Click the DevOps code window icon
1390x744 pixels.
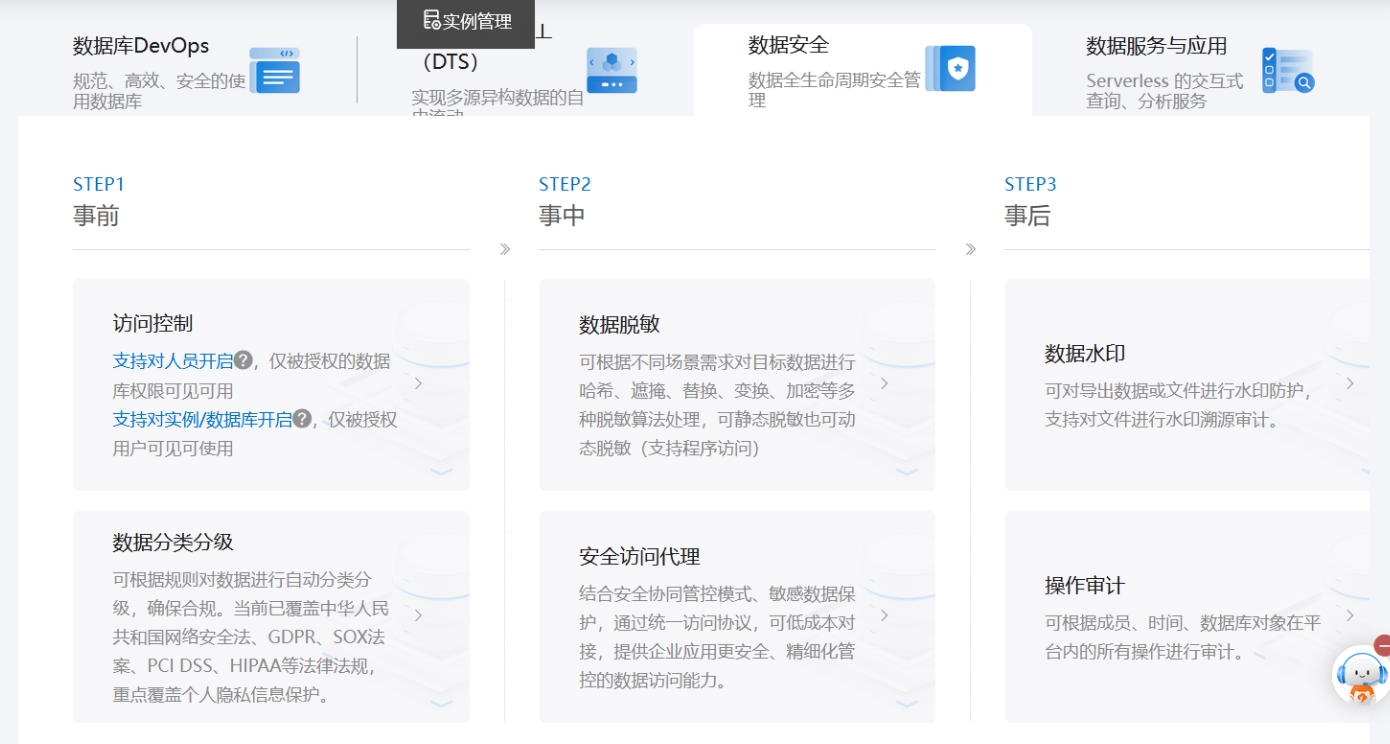click(x=275, y=70)
